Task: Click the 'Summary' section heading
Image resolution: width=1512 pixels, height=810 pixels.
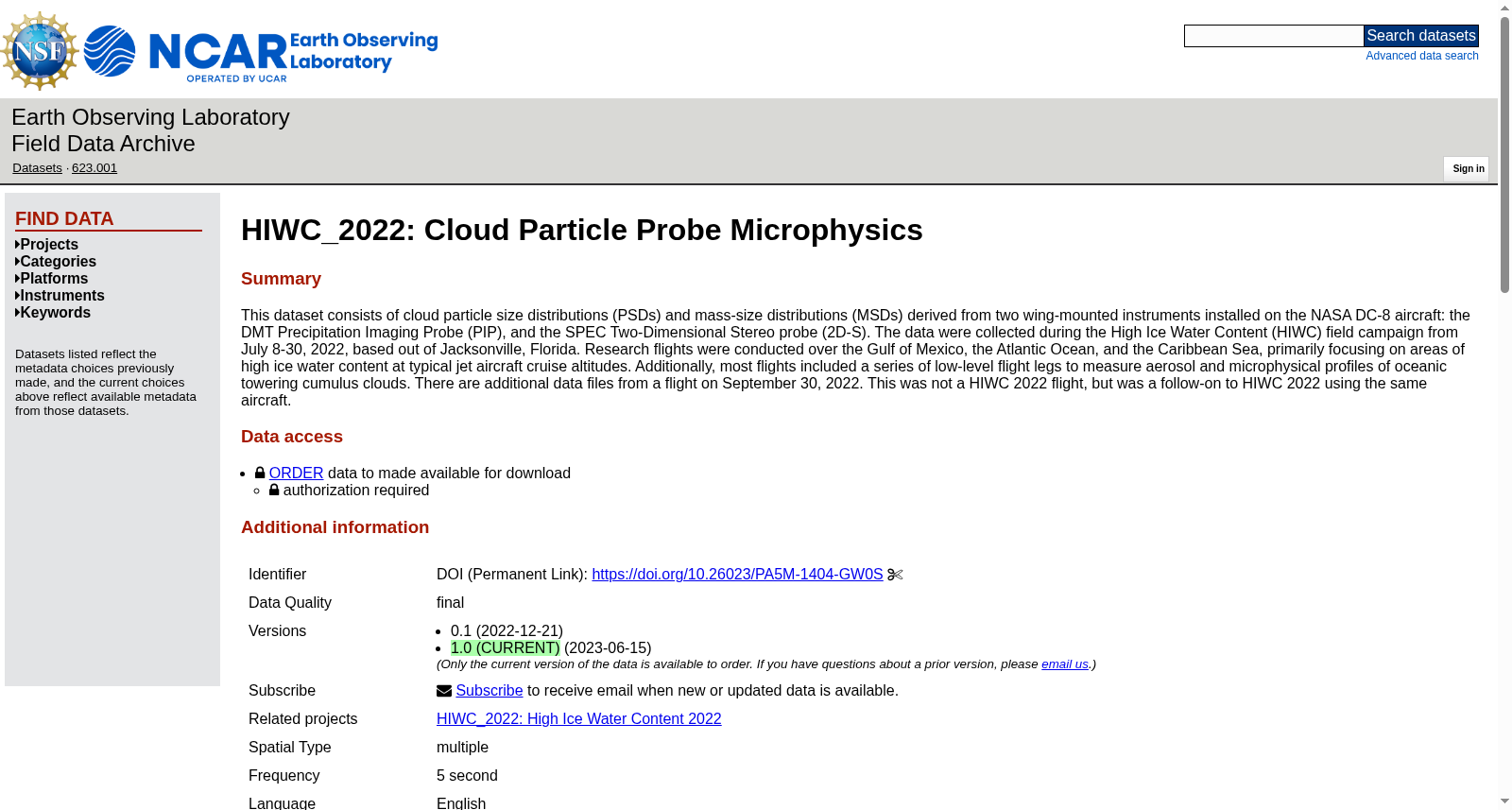Action: [281, 279]
